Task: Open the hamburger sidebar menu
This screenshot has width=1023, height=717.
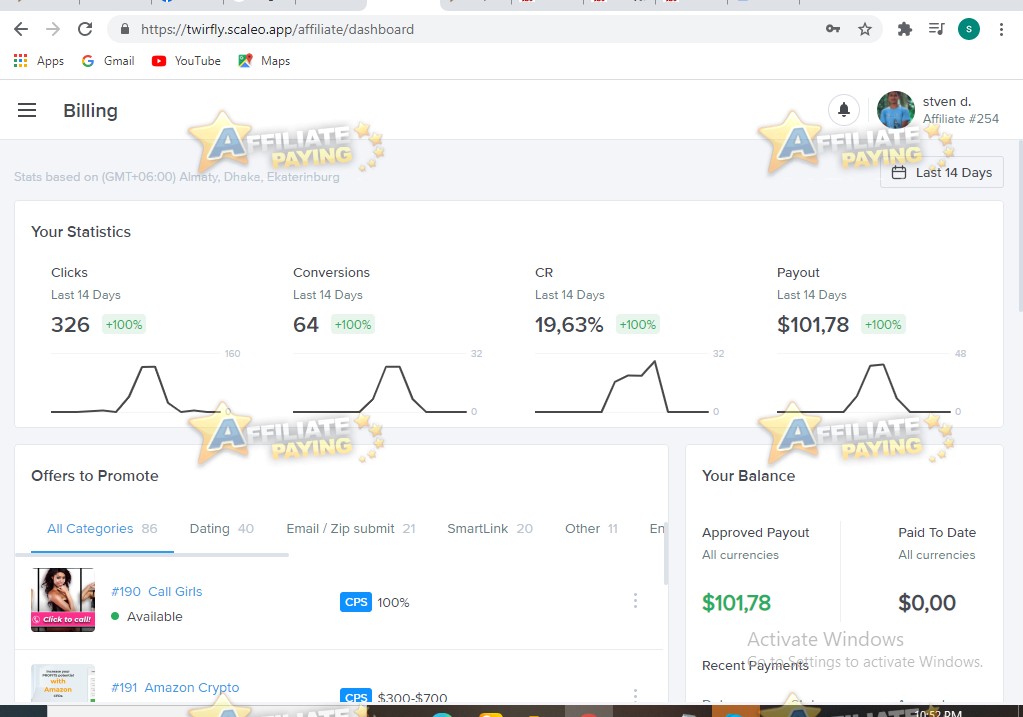Action: (x=27, y=110)
